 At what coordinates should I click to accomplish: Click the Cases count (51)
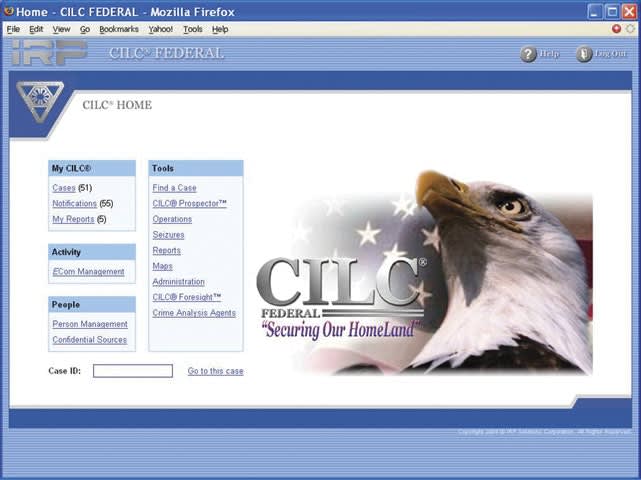tap(85, 188)
